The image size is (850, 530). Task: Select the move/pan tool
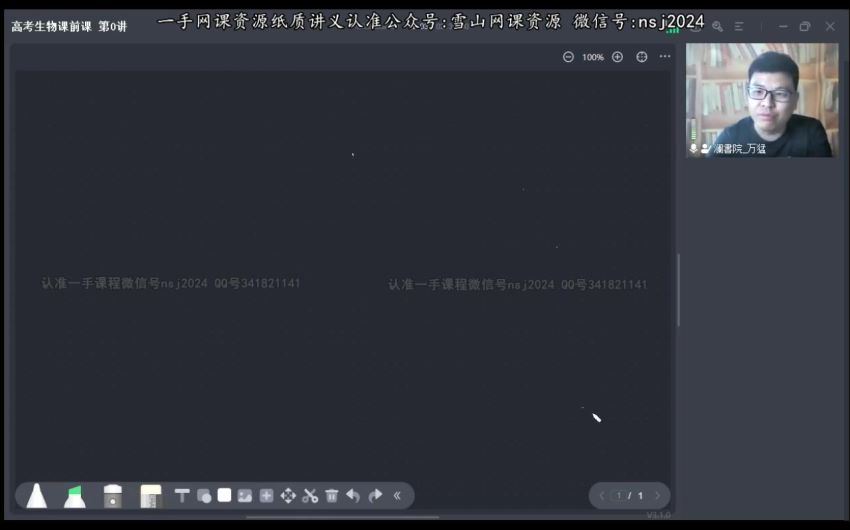click(288, 495)
